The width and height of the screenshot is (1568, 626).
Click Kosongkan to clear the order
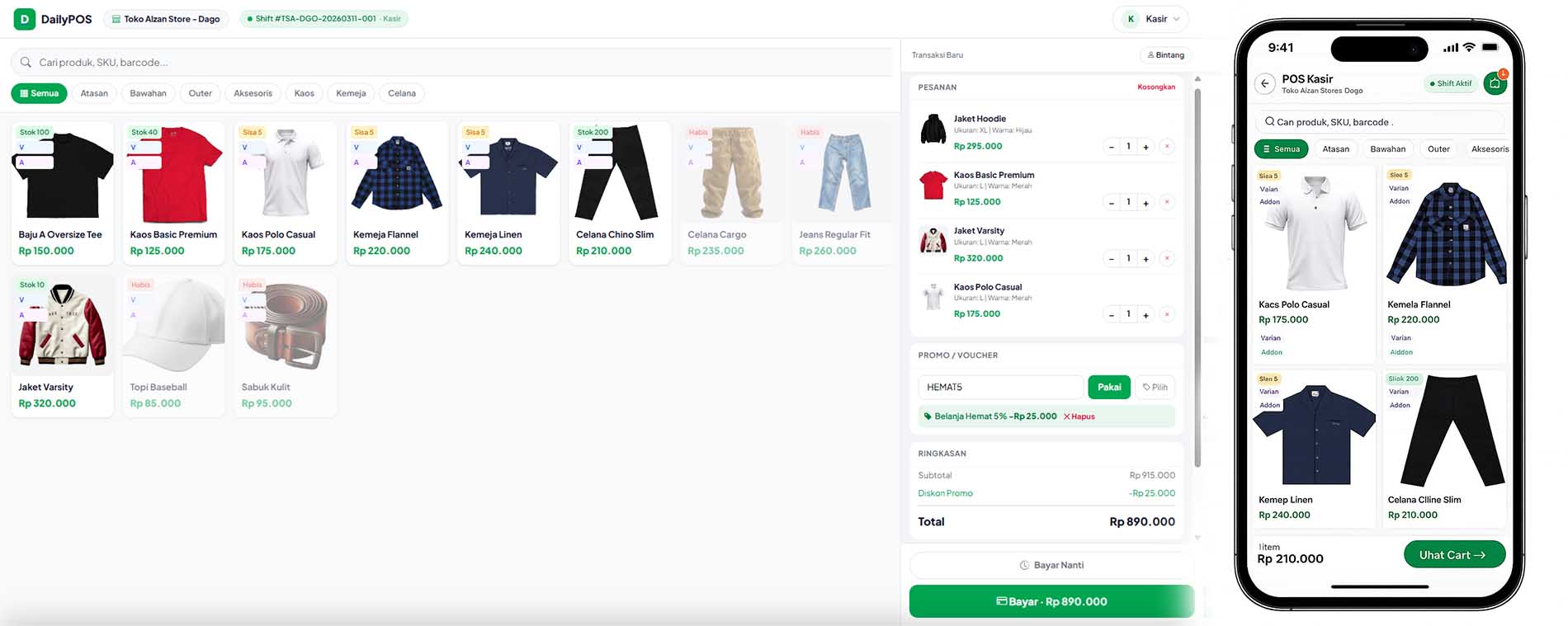(1156, 87)
